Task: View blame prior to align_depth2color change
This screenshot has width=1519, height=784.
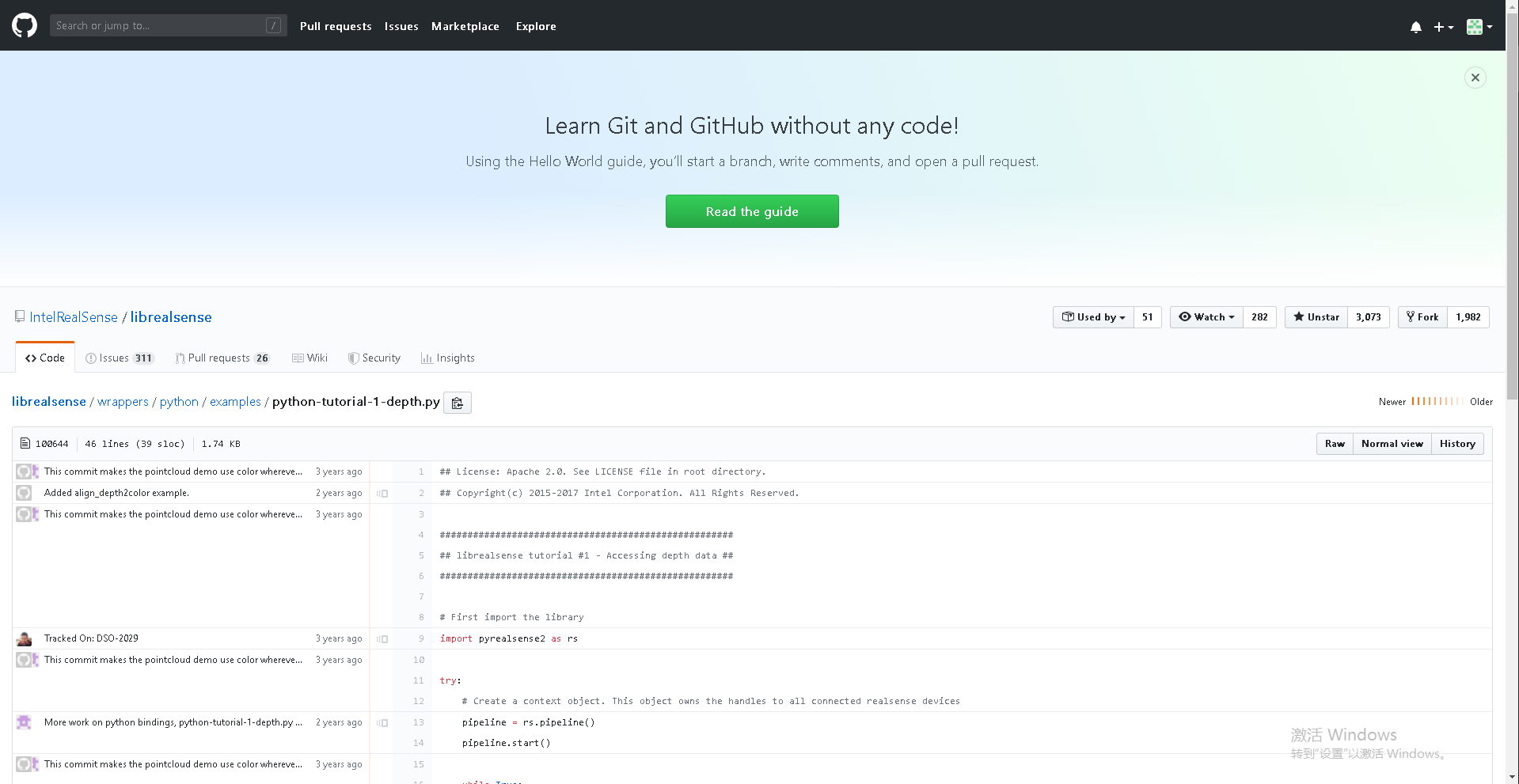Action: click(x=382, y=494)
